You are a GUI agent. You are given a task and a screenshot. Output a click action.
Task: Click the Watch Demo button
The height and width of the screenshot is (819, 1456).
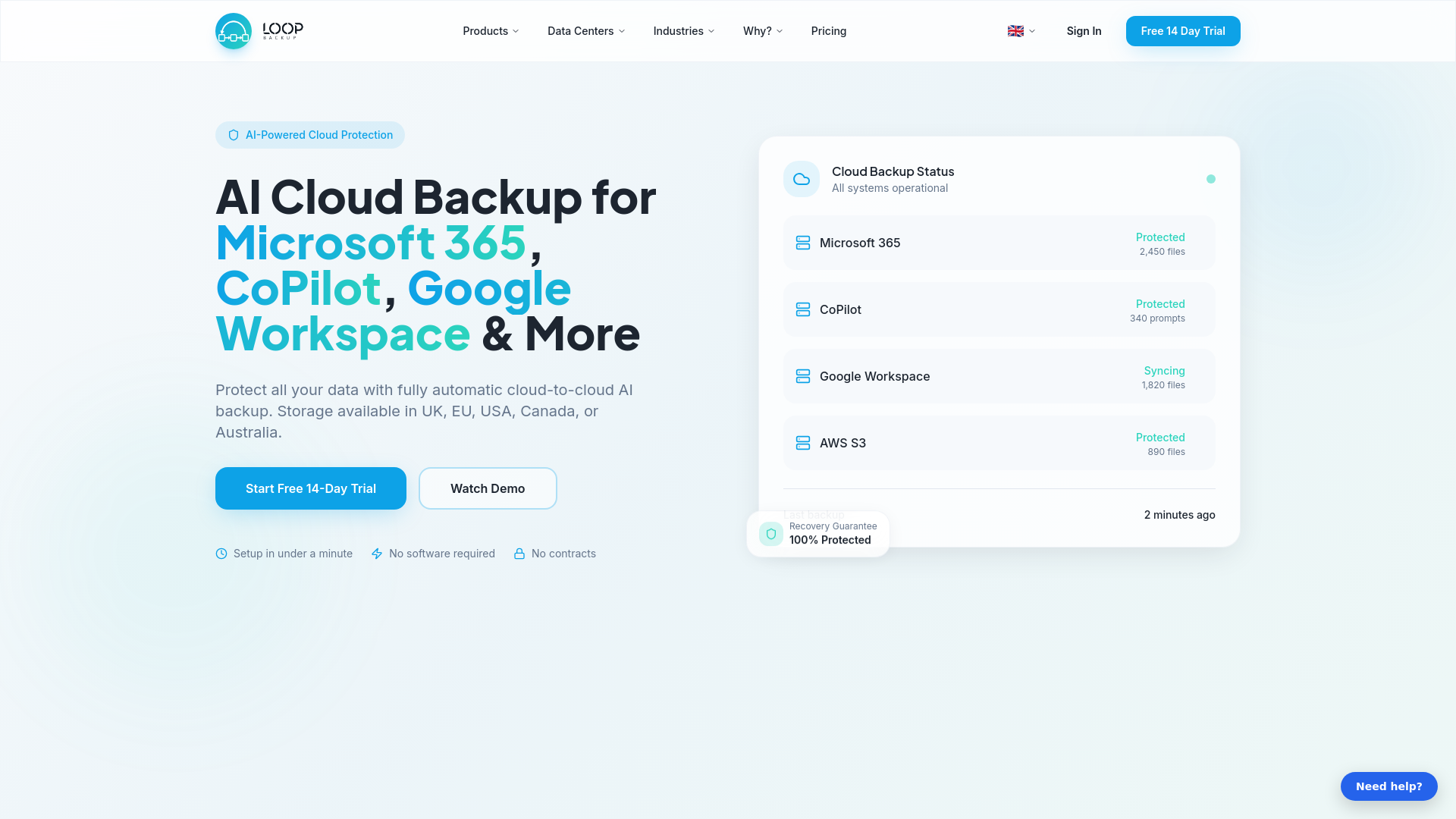point(488,488)
